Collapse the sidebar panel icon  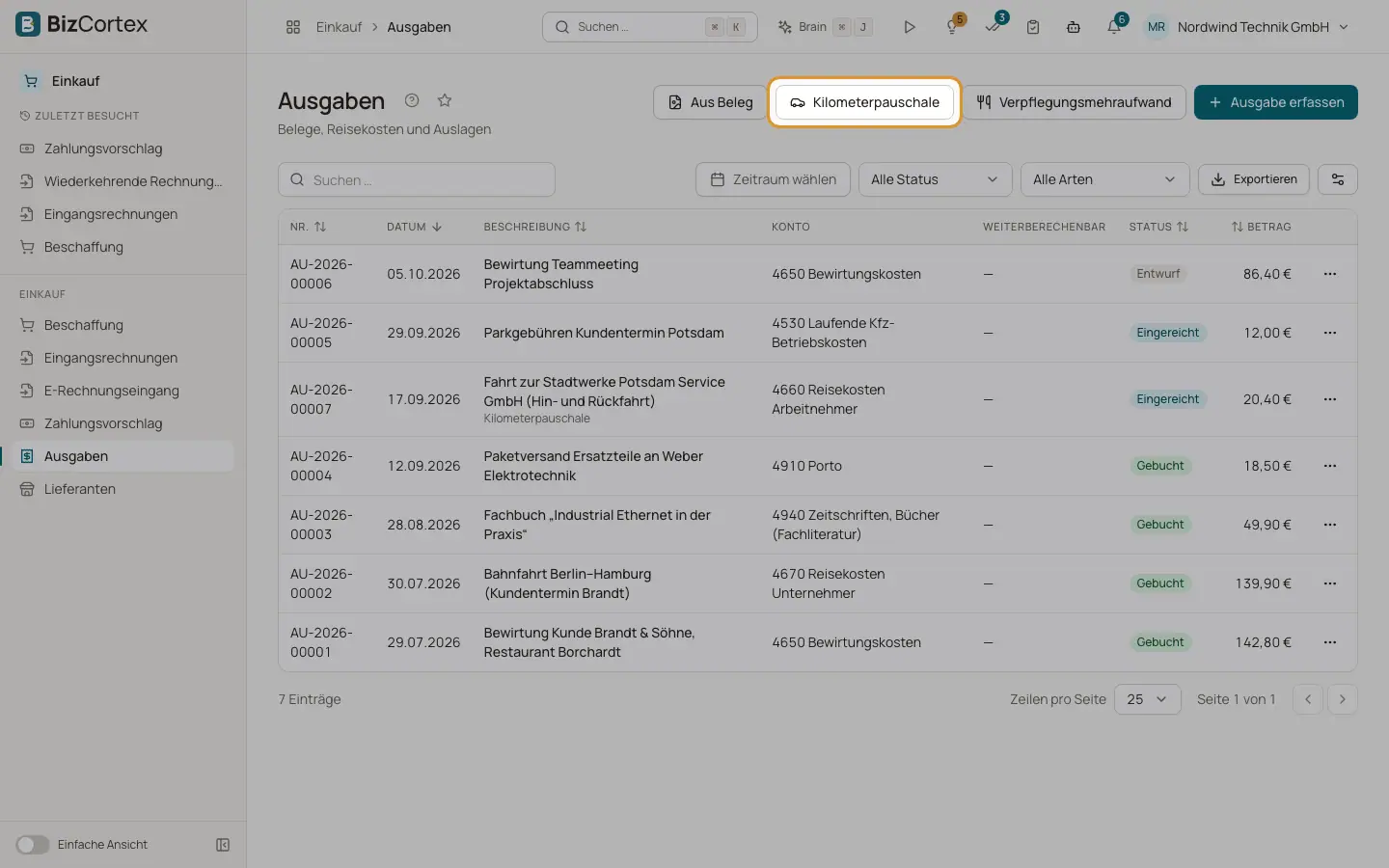click(223, 845)
